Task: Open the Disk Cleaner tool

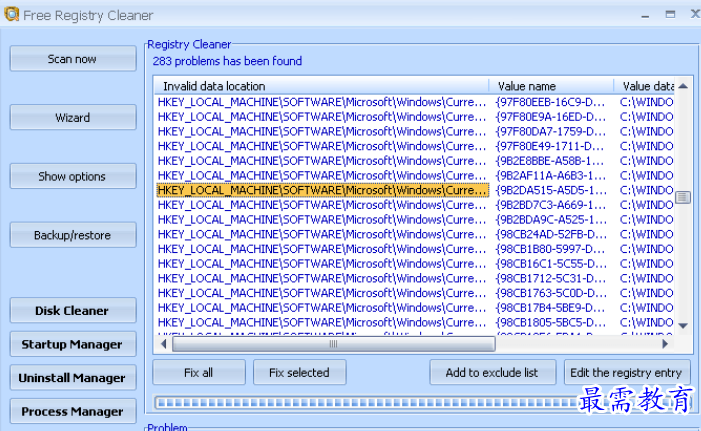Action: tap(72, 311)
